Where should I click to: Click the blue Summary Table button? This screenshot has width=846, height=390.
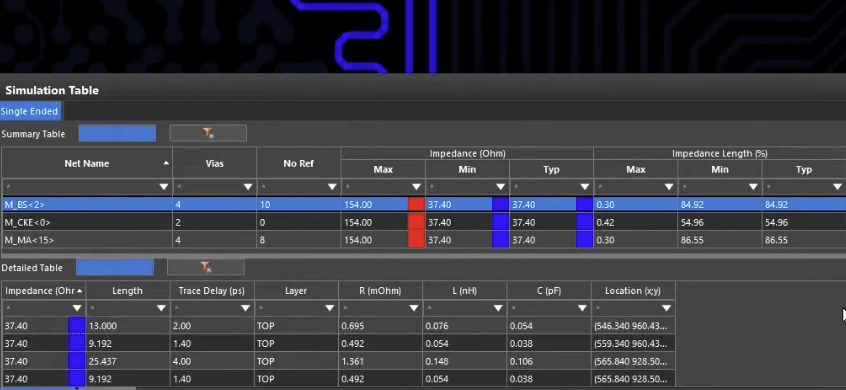[x=117, y=133]
